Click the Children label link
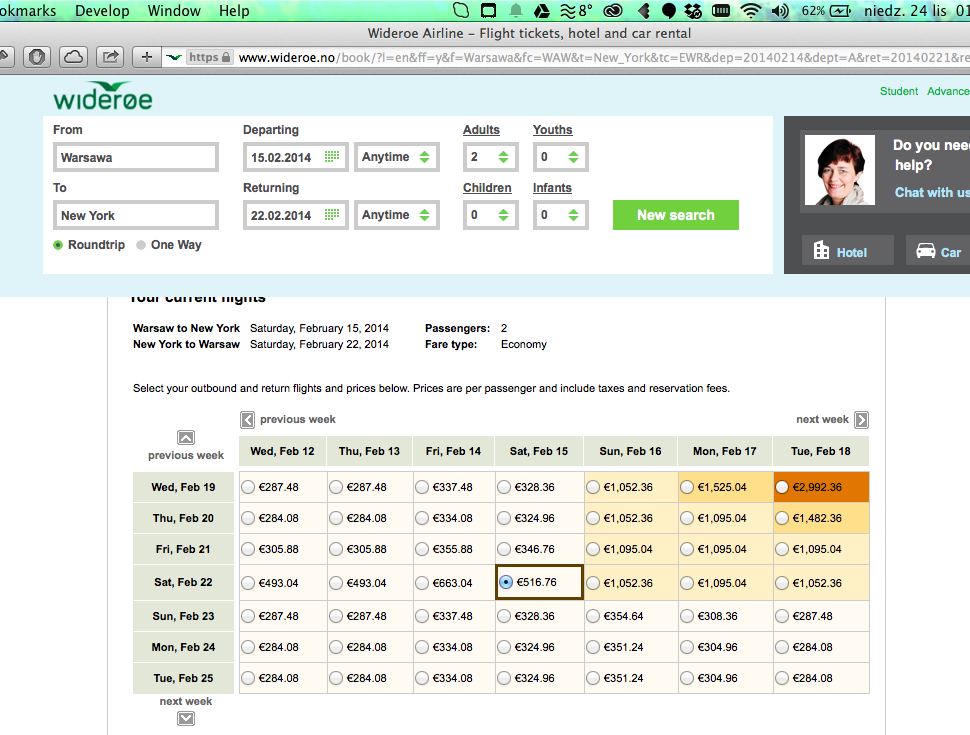This screenshot has width=970, height=735. click(487, 188)
